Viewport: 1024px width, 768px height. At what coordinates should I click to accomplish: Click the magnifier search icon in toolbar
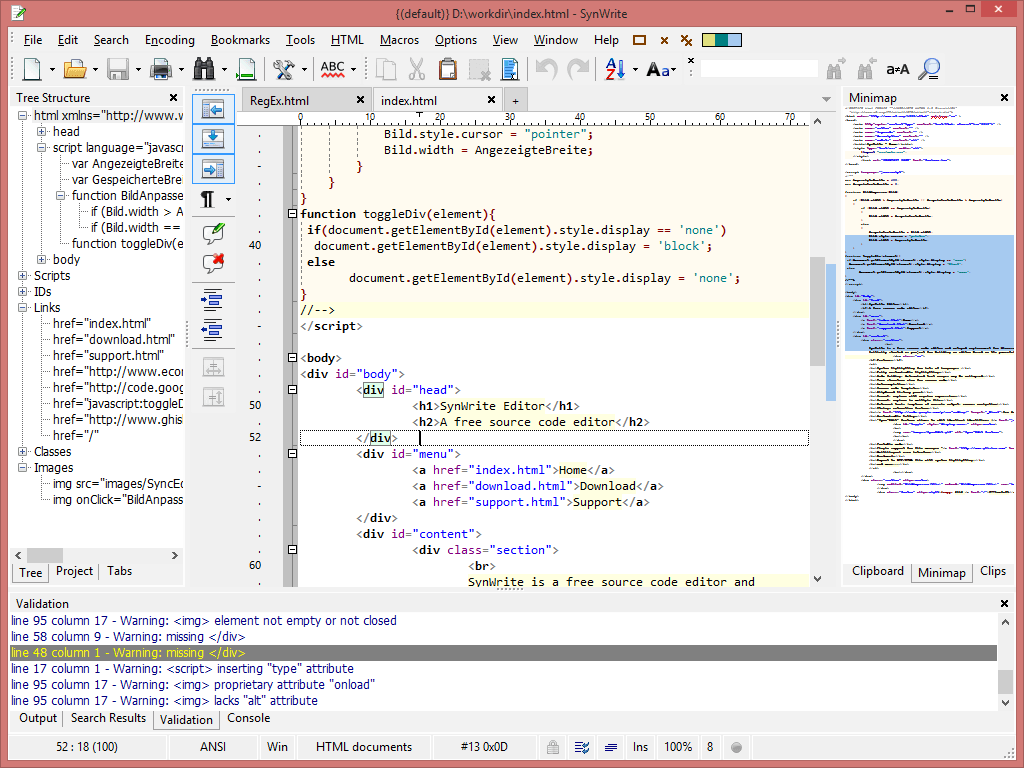point(929,69)
